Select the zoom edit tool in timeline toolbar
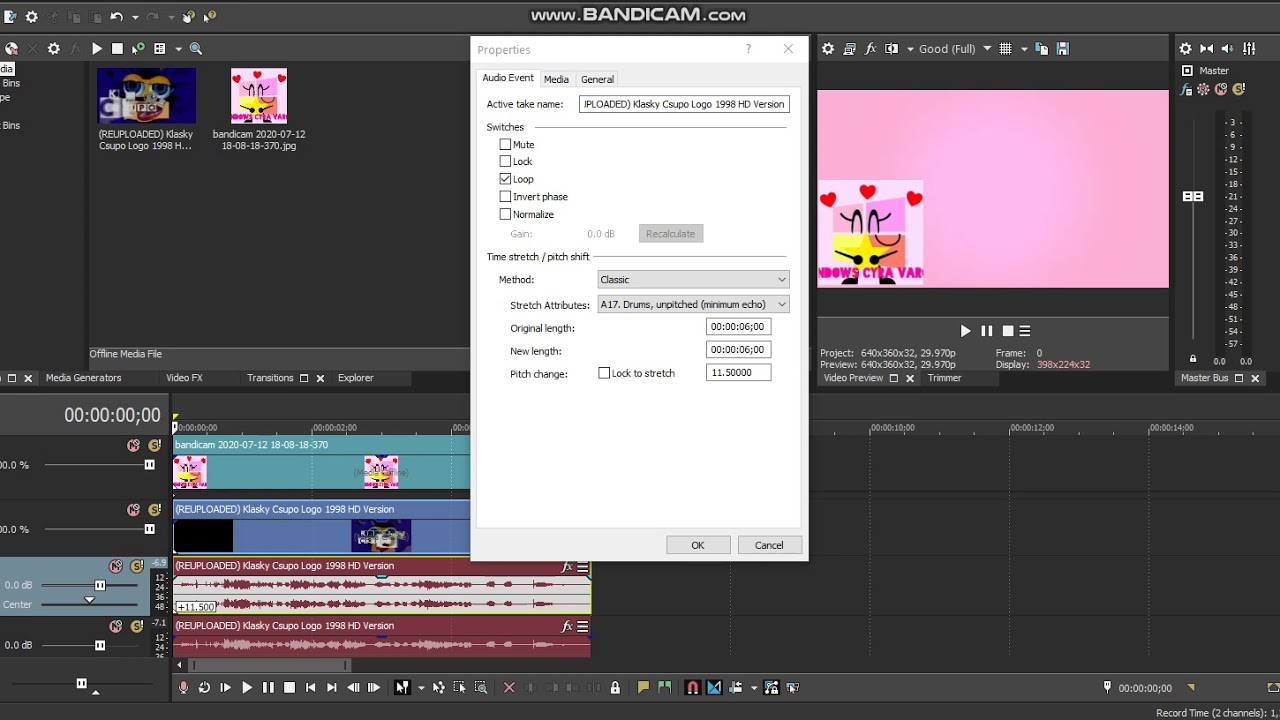Screen dimensions: 1280x720 pos(481,687)
